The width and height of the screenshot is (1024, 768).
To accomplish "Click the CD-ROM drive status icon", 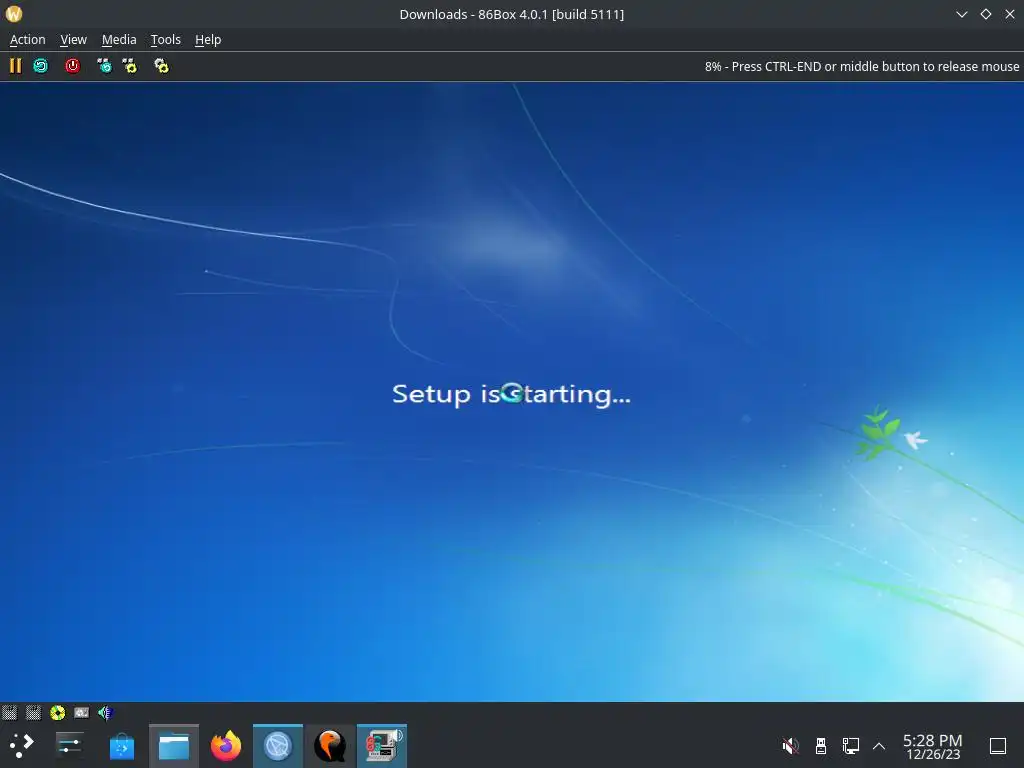I will [57, 712].
